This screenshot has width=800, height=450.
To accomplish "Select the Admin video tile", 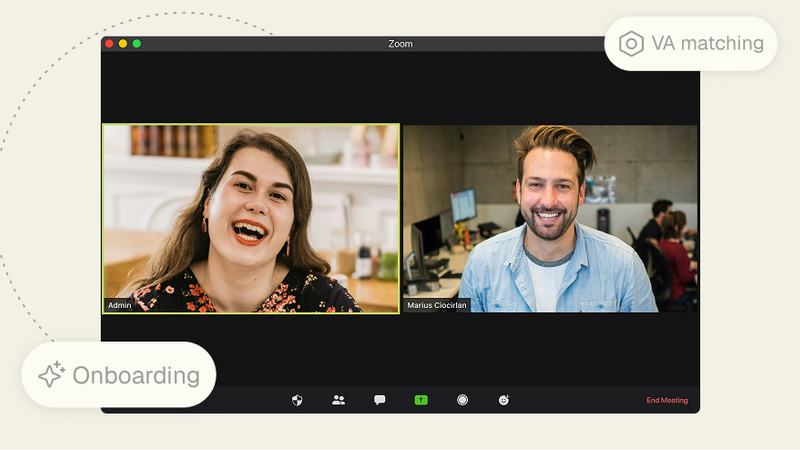I will click(x=250, y=218).
